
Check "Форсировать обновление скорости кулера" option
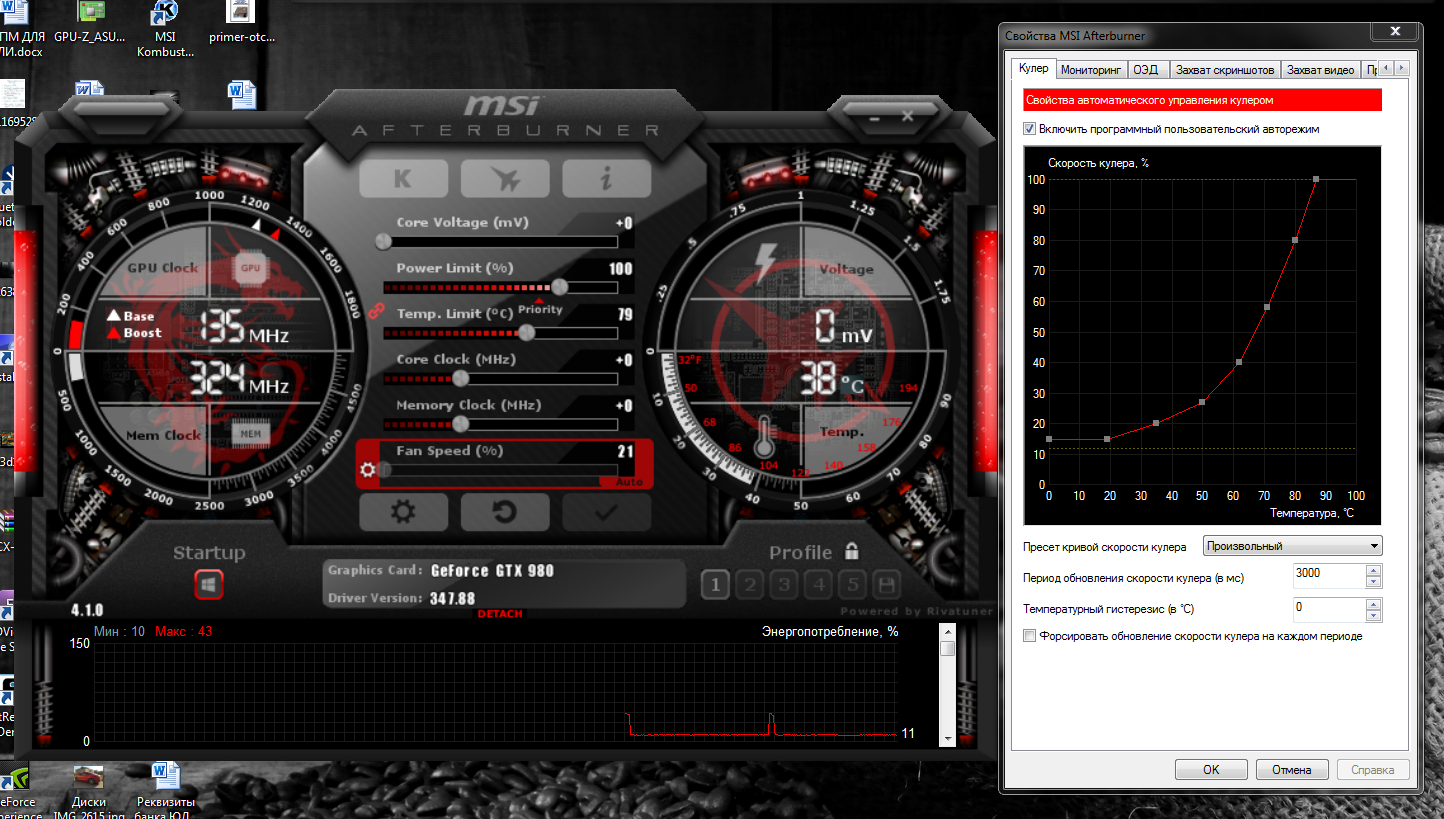point(1030,636)
